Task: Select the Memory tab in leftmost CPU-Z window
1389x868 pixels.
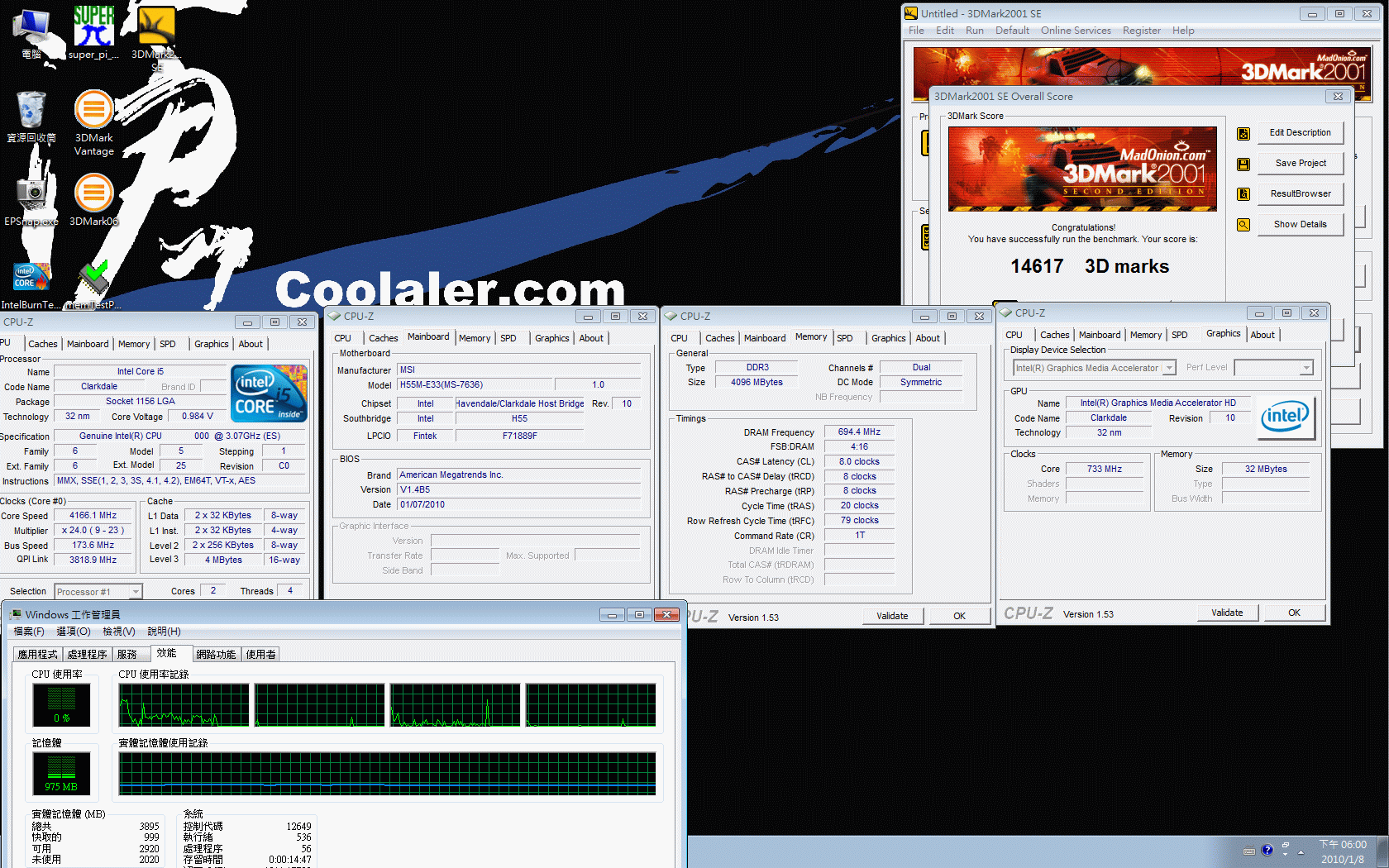Action: point(134,344)
